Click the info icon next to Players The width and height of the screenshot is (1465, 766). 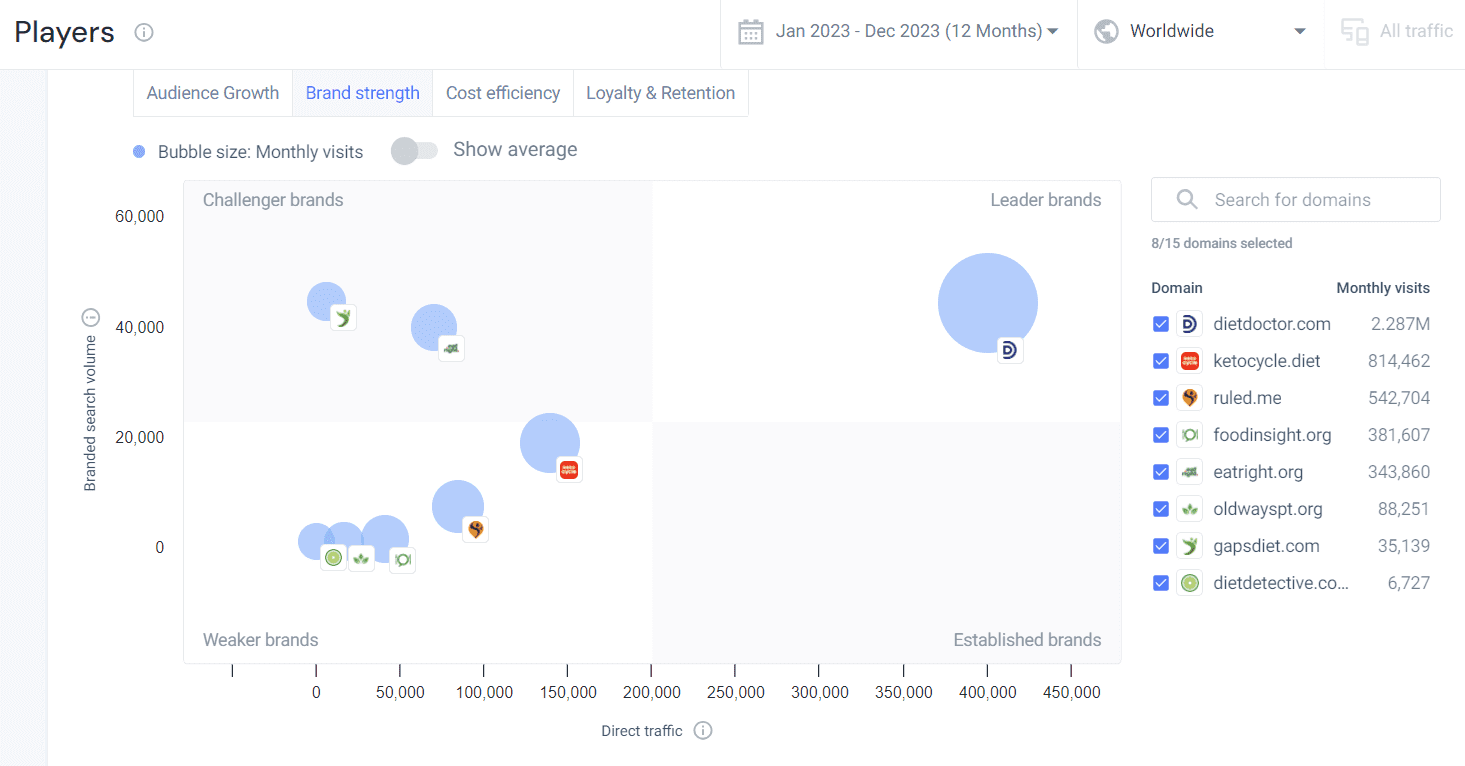pos(144,32)
